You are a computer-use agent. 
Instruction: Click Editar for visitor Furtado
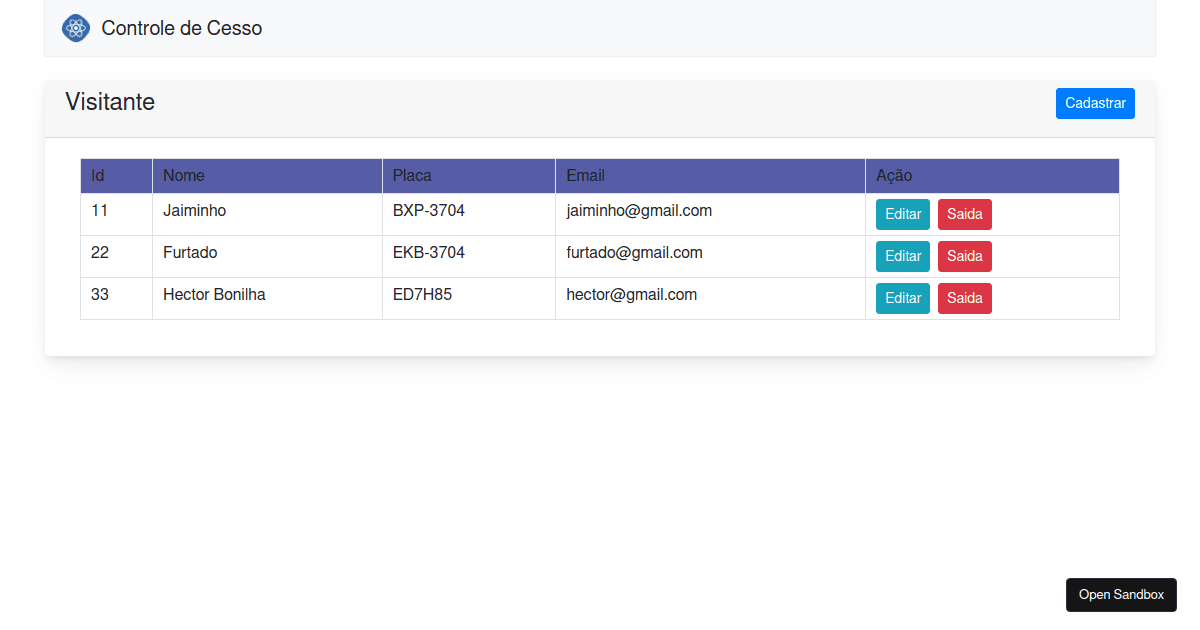pyautogui.click(x=902, y=256)
